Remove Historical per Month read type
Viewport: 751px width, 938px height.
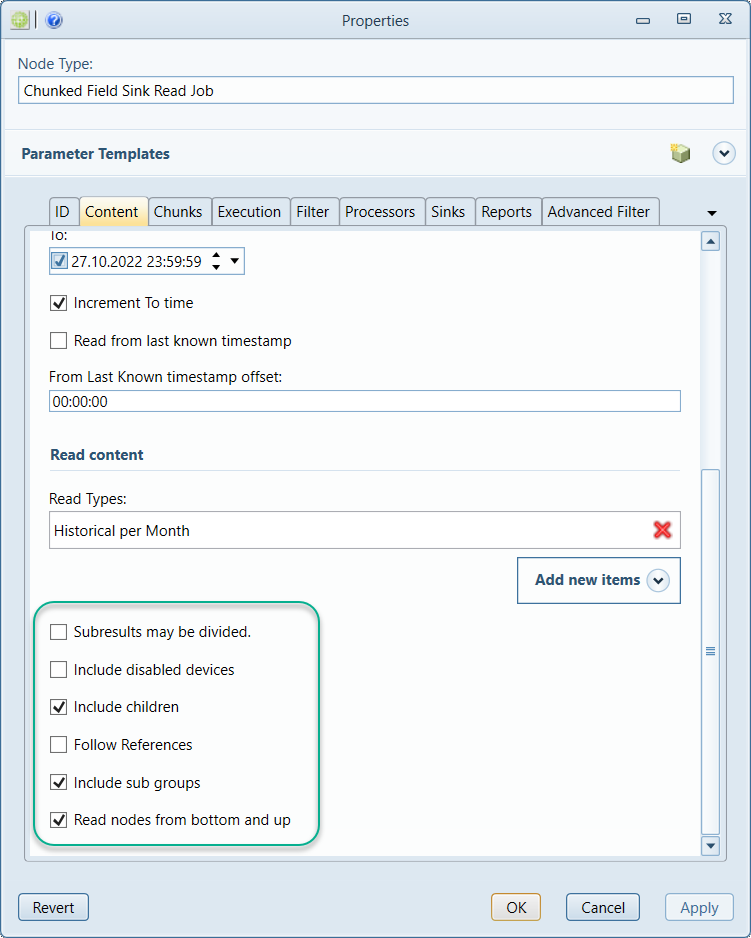(x=662, y=530)
